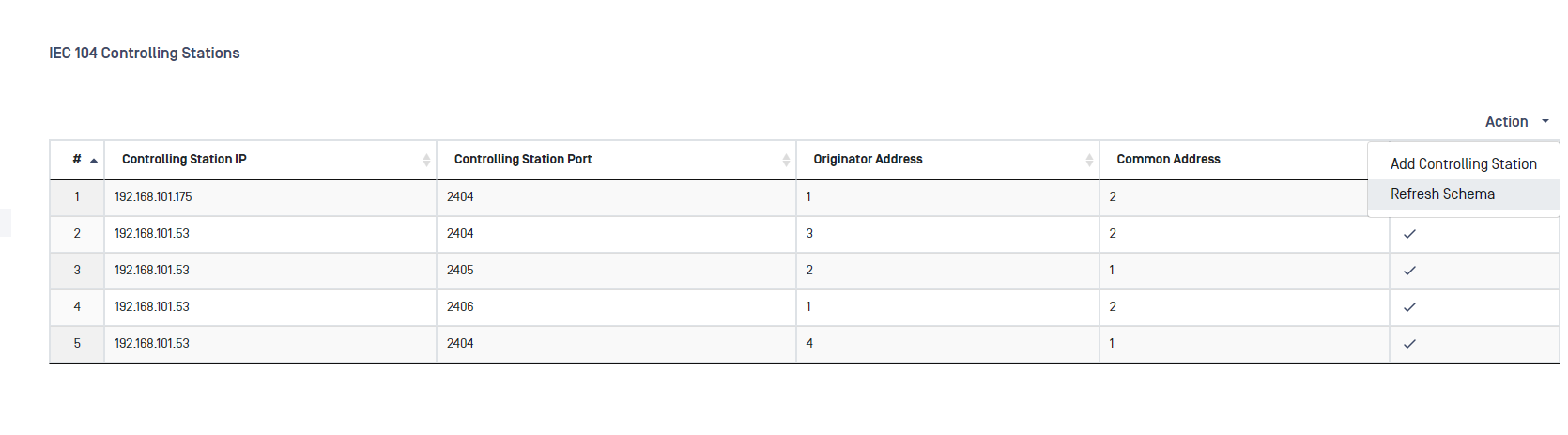The height and width of the screenshot is (435, 1568).
Task: Click Common Address column header
Action: pyautogui.click(x=1168, y=159)
